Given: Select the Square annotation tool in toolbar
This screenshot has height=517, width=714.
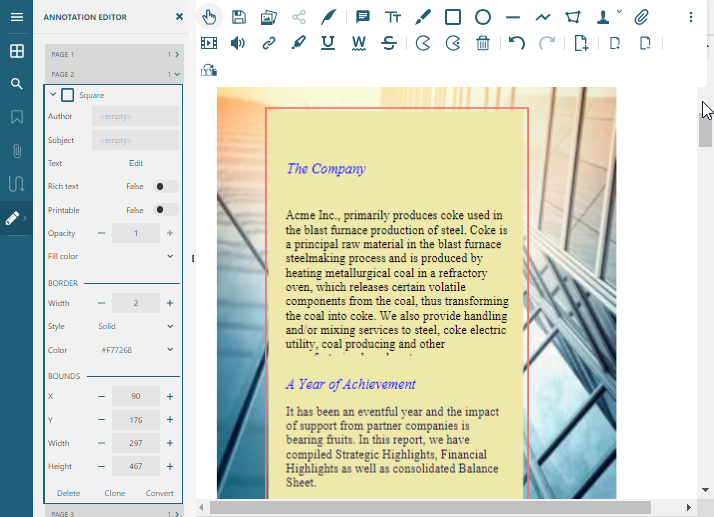Looking at the screenshot, I should 453,17.
